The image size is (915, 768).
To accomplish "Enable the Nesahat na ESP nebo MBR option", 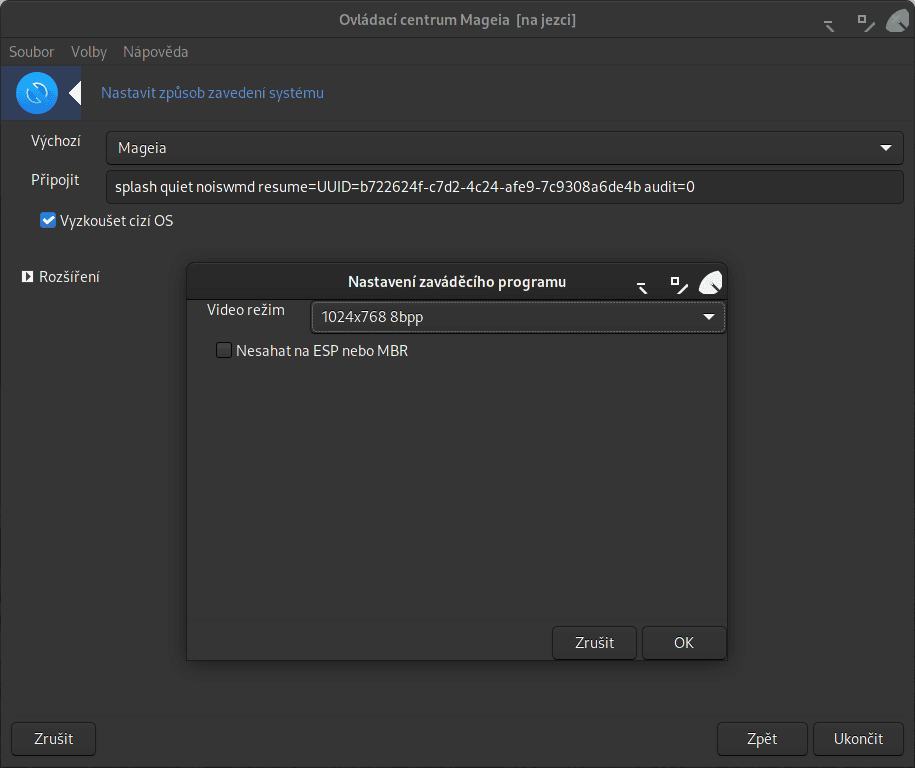I will point(223,351).
